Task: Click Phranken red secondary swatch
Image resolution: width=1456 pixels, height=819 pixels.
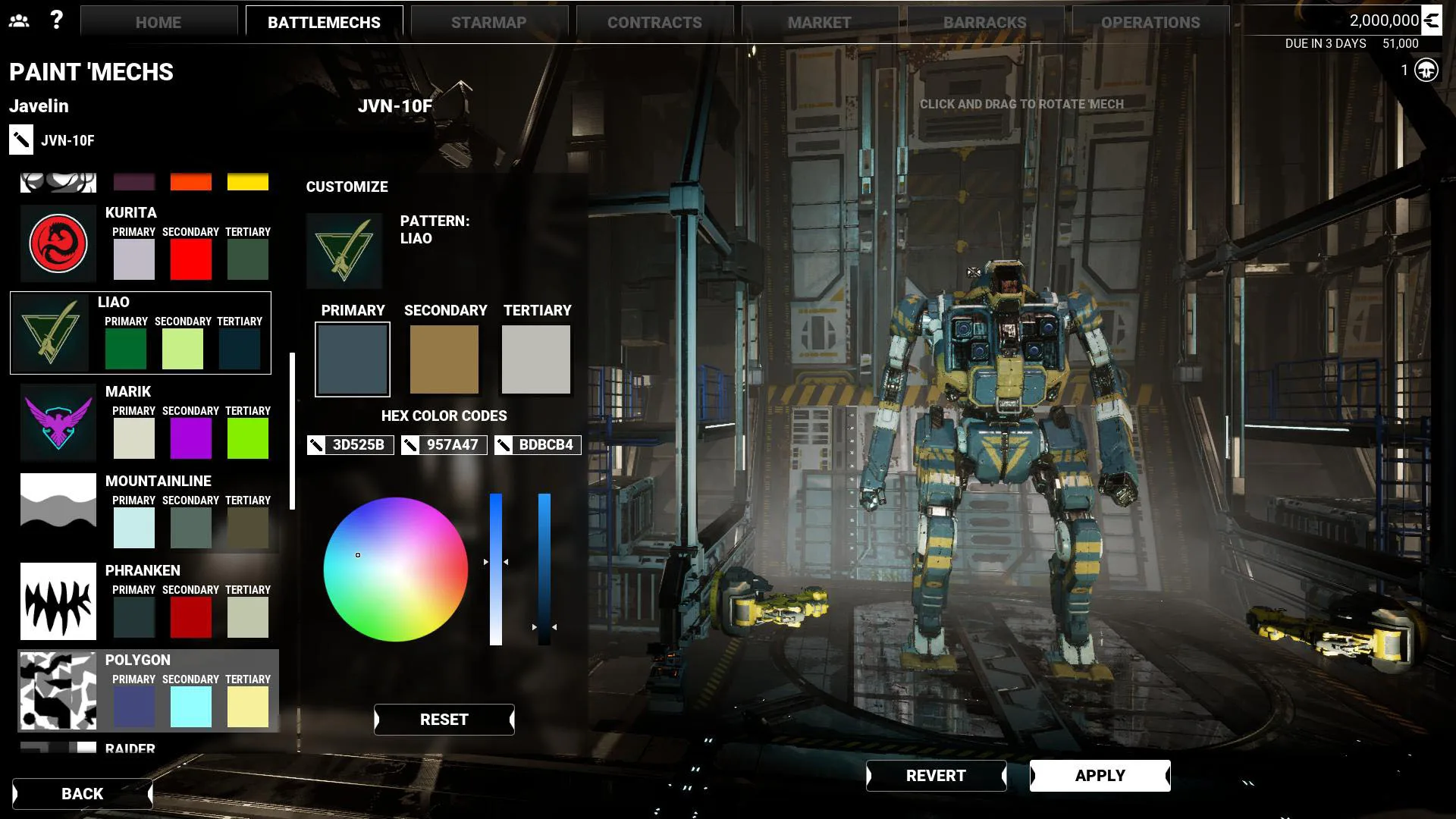Action: tap(191, 617)
